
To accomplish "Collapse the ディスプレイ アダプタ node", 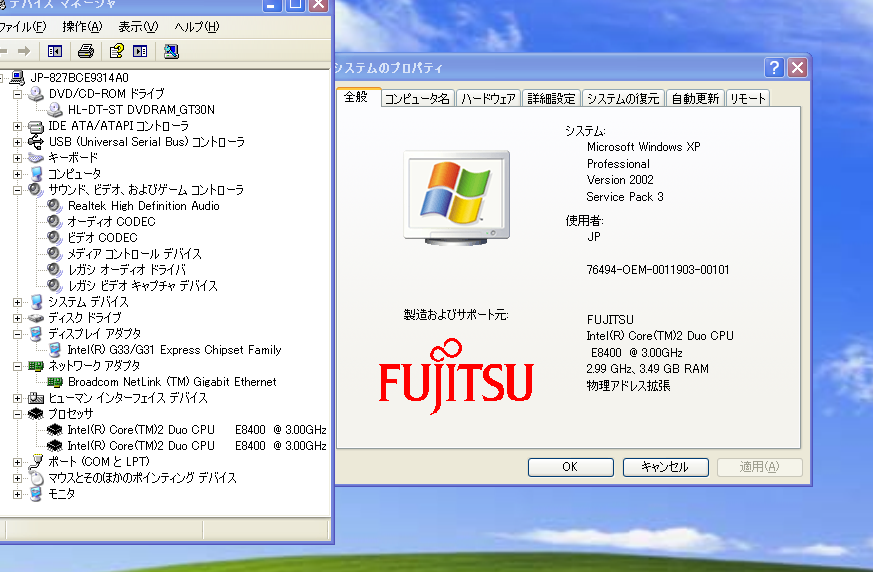I will click(17, 335).
